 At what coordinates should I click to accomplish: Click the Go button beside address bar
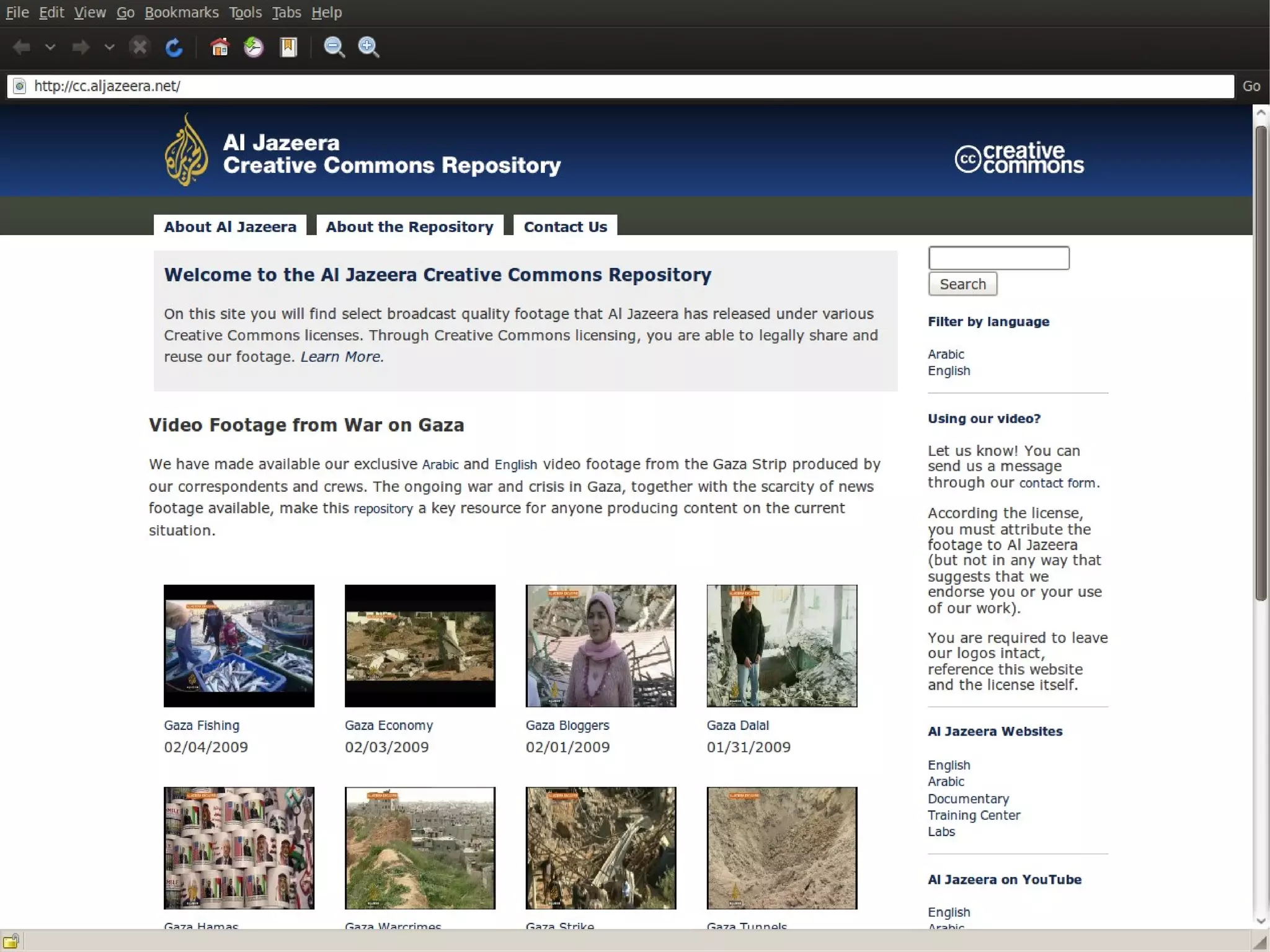pos(1251,86)
